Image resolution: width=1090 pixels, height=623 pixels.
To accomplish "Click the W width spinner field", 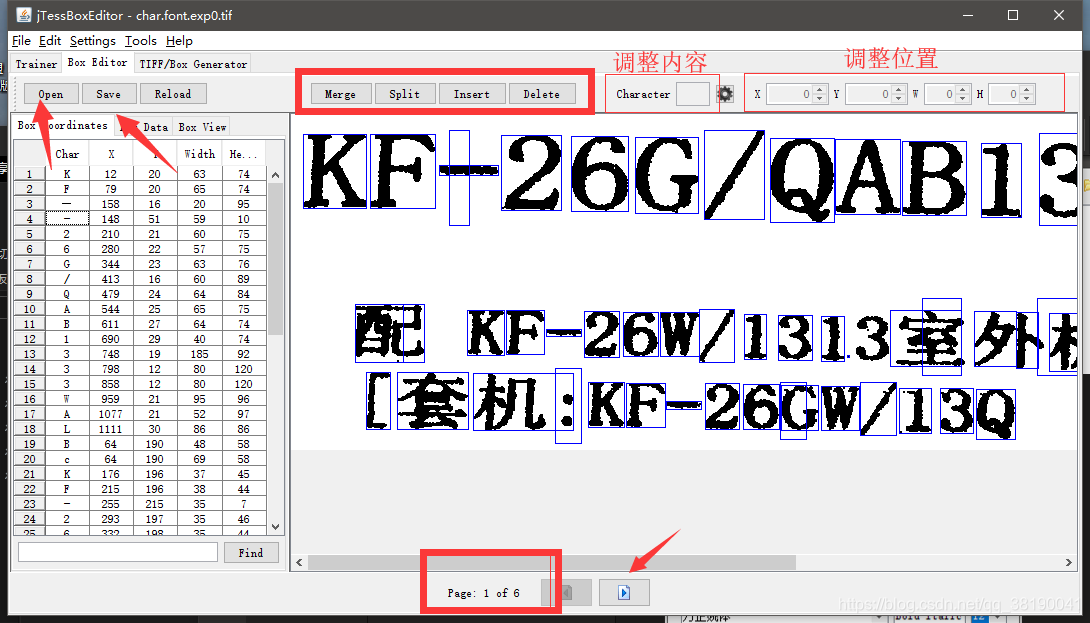I will tap(941, 94).
